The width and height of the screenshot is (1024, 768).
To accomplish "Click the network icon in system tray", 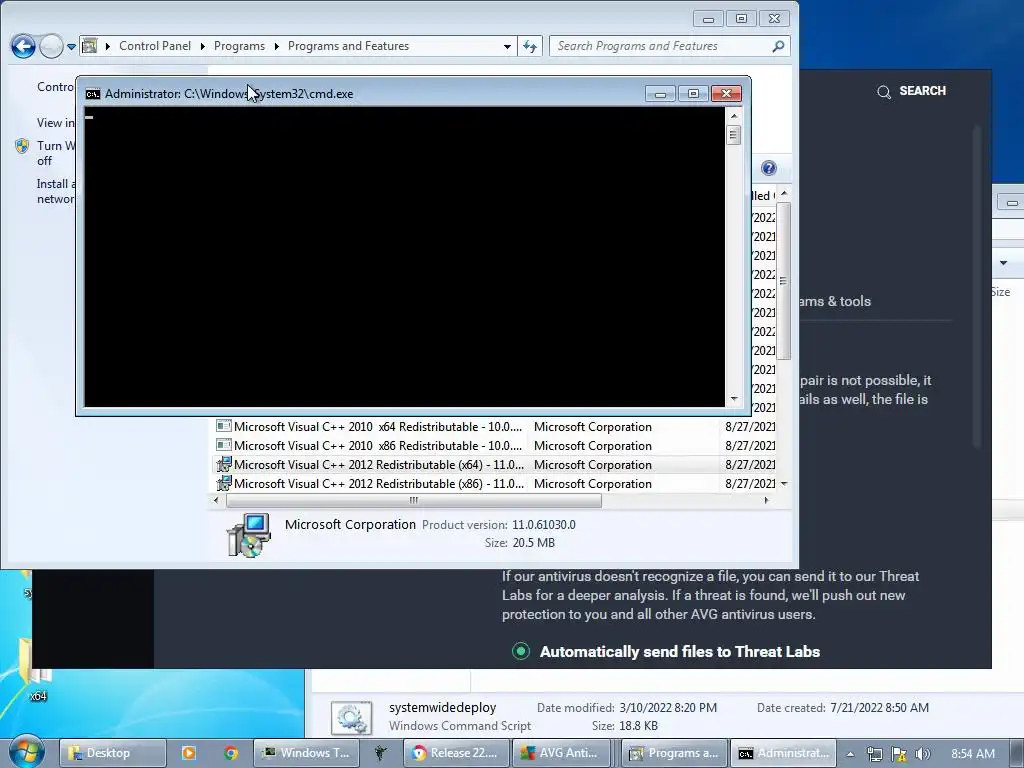I will click(x=874, y=754).
